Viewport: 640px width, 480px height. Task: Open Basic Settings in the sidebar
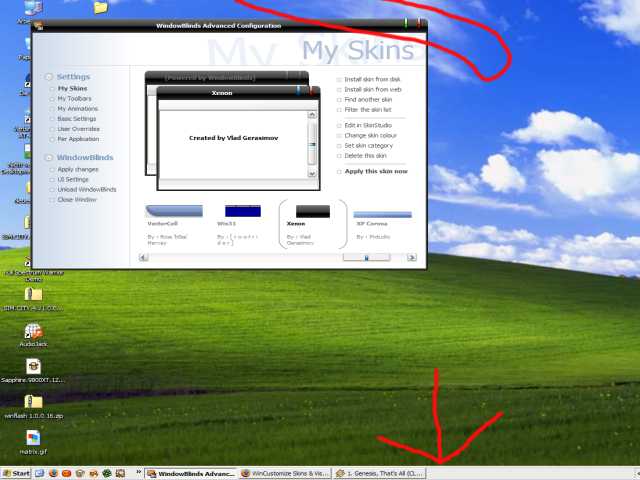77,119
